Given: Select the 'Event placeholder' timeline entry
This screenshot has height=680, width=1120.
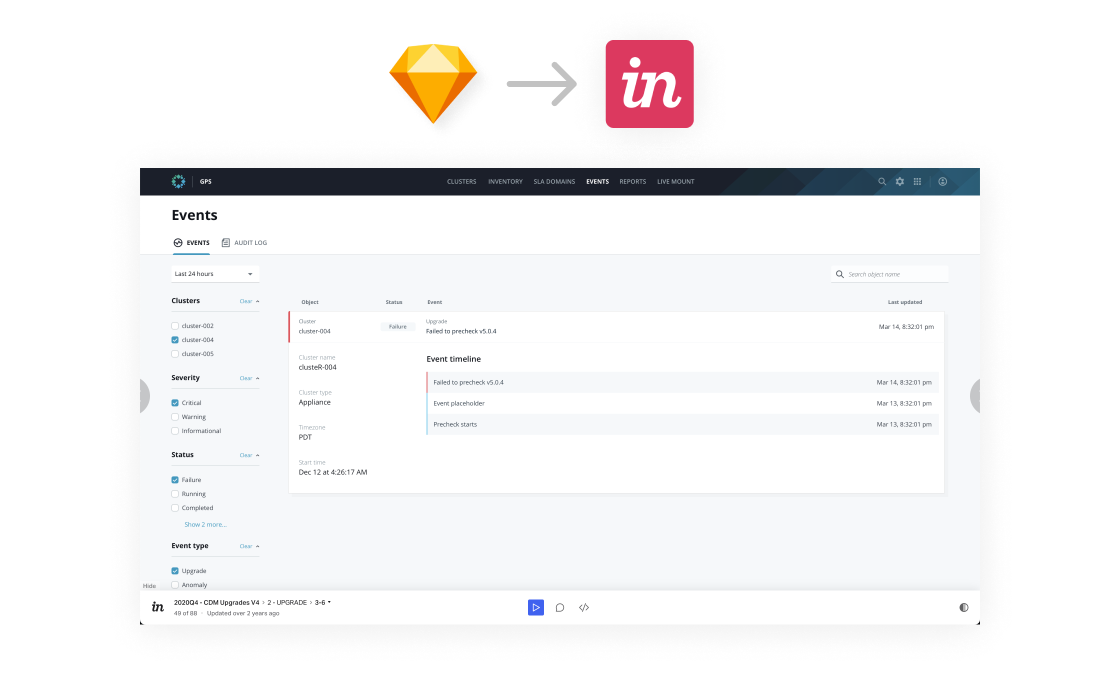Looking at the screenshot, I should point(682,404).
